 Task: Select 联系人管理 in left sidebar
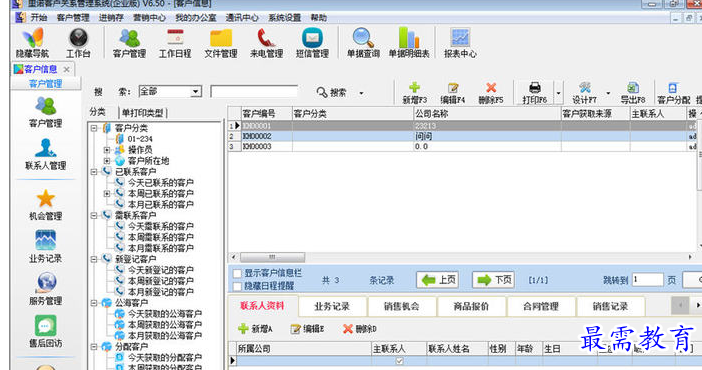point(45,155)
